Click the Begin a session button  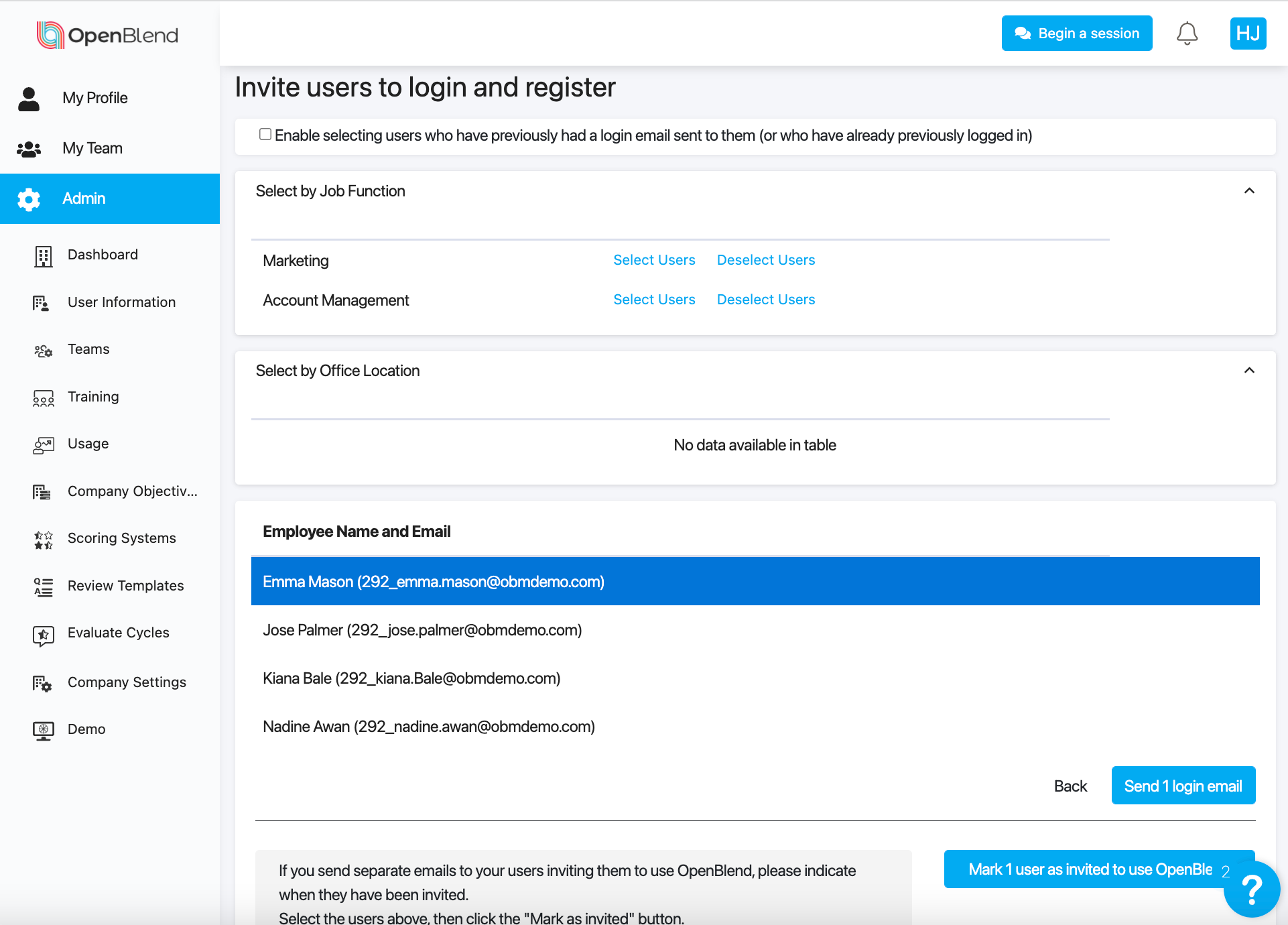point(1076,34)
